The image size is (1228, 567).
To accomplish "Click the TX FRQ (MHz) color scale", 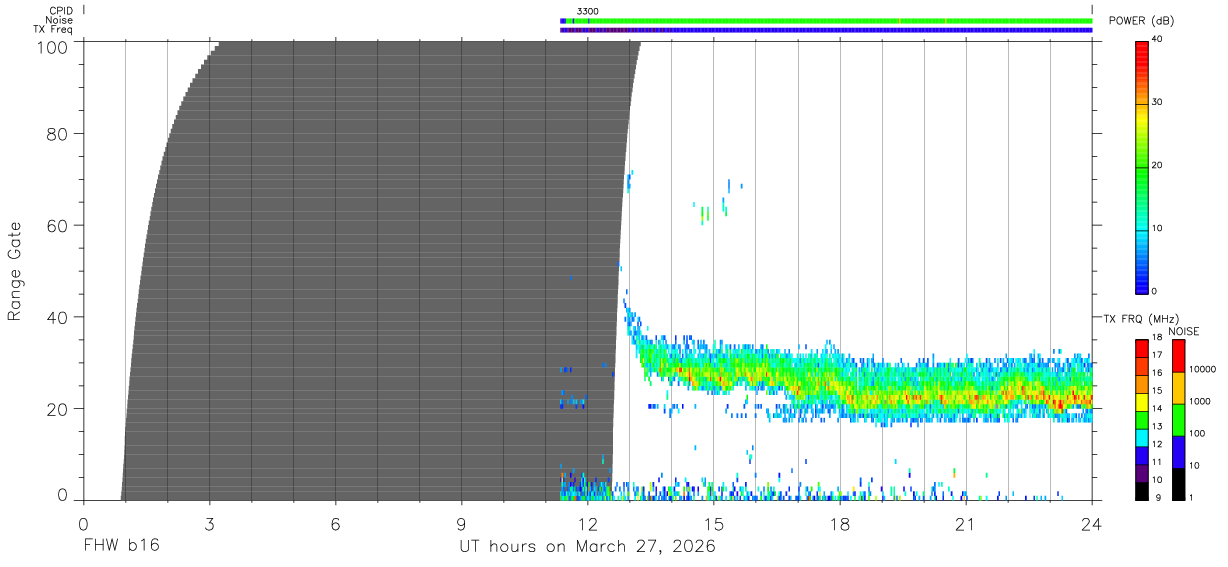I will click(1142, 419).
